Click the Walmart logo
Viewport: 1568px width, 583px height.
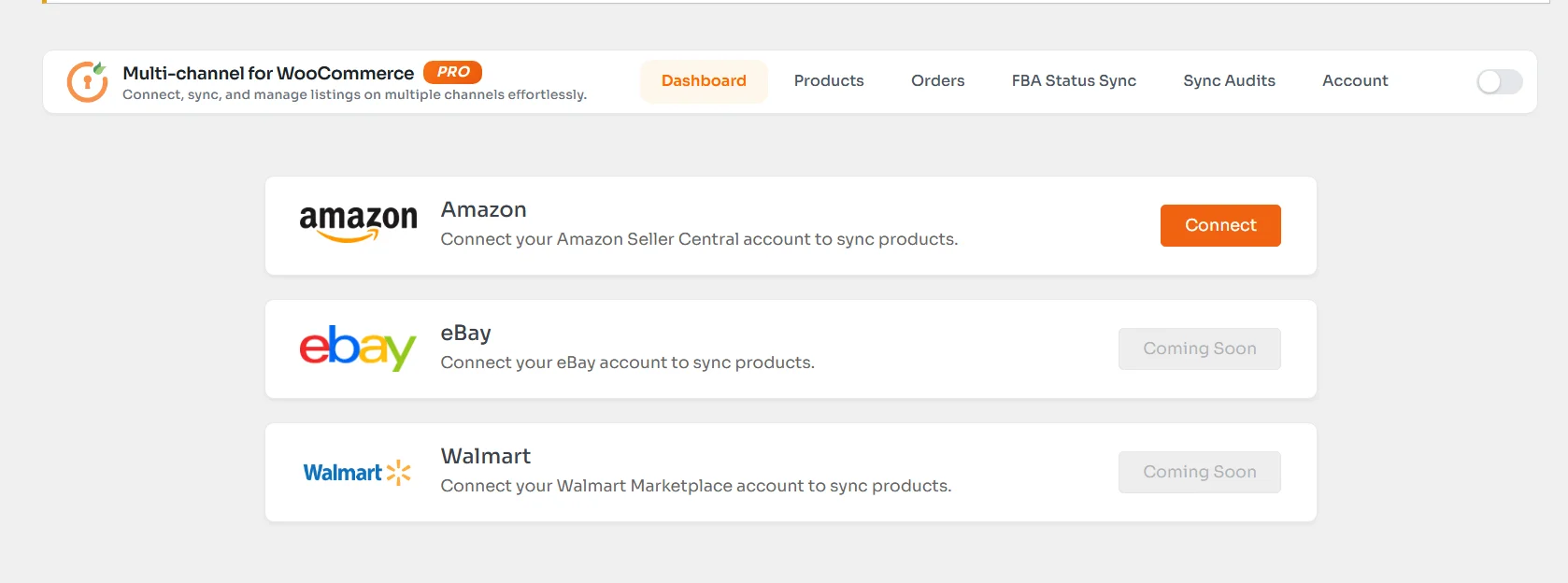tap(358, 473)
